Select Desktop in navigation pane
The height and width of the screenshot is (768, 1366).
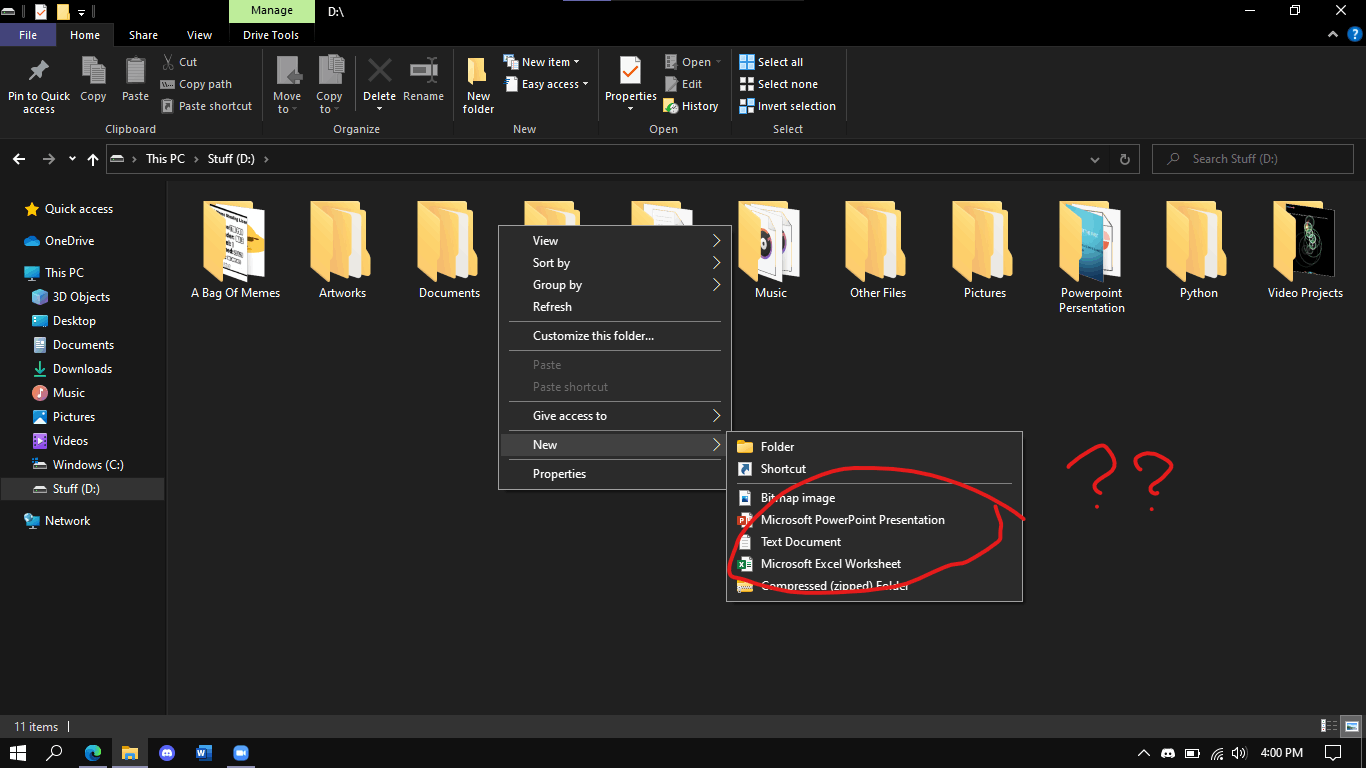click(x=74, y=321)
